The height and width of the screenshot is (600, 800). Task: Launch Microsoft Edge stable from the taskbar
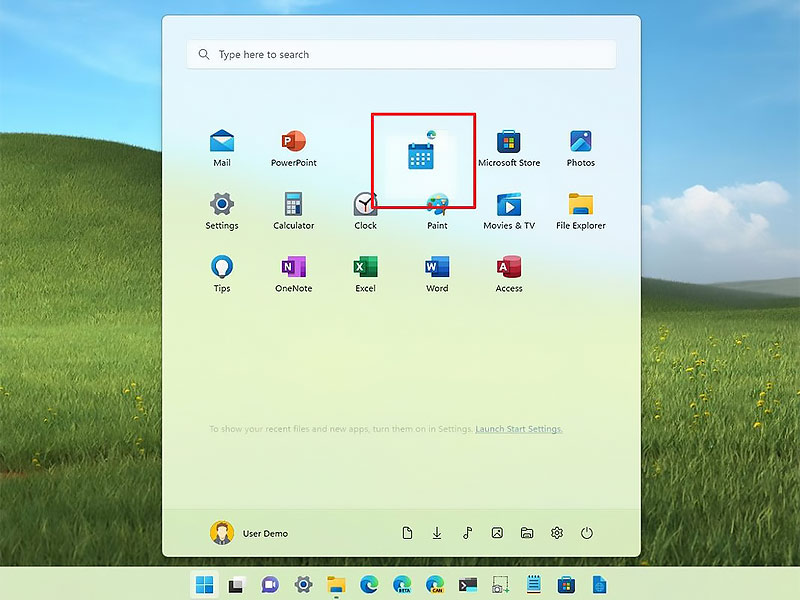(x=369, y=585)
